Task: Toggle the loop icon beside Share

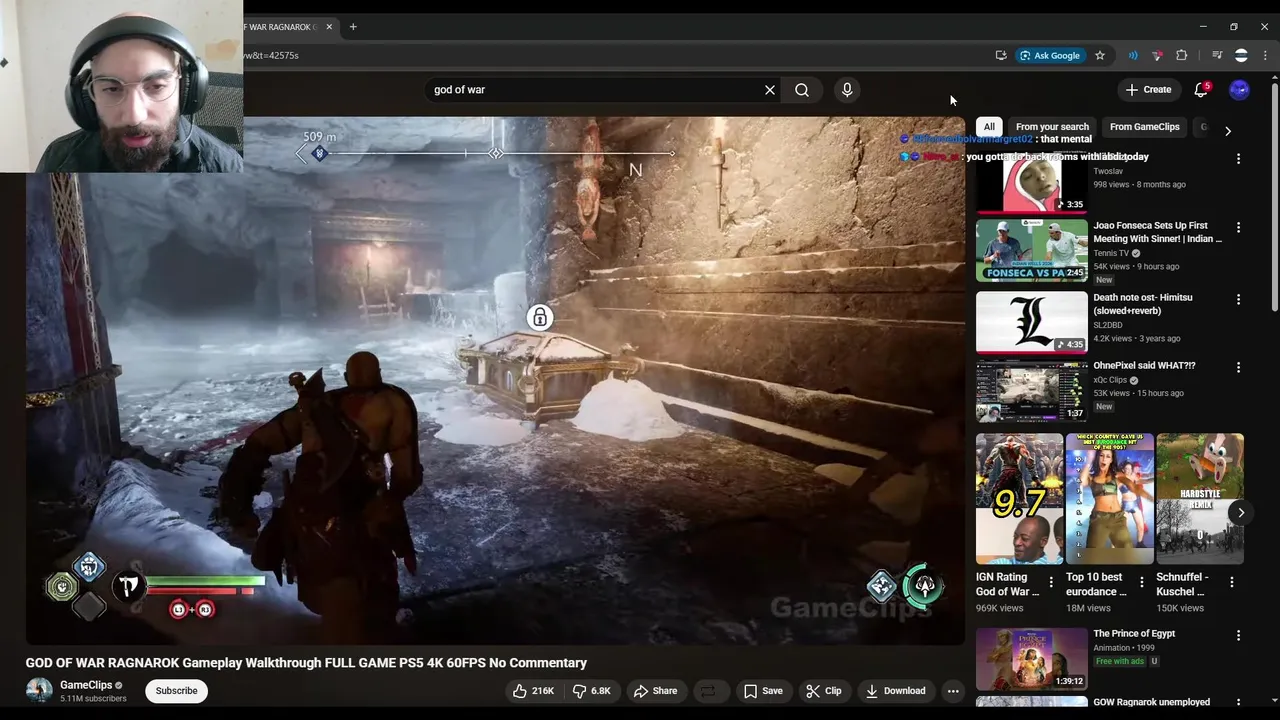Action: [x=707, y=691]
